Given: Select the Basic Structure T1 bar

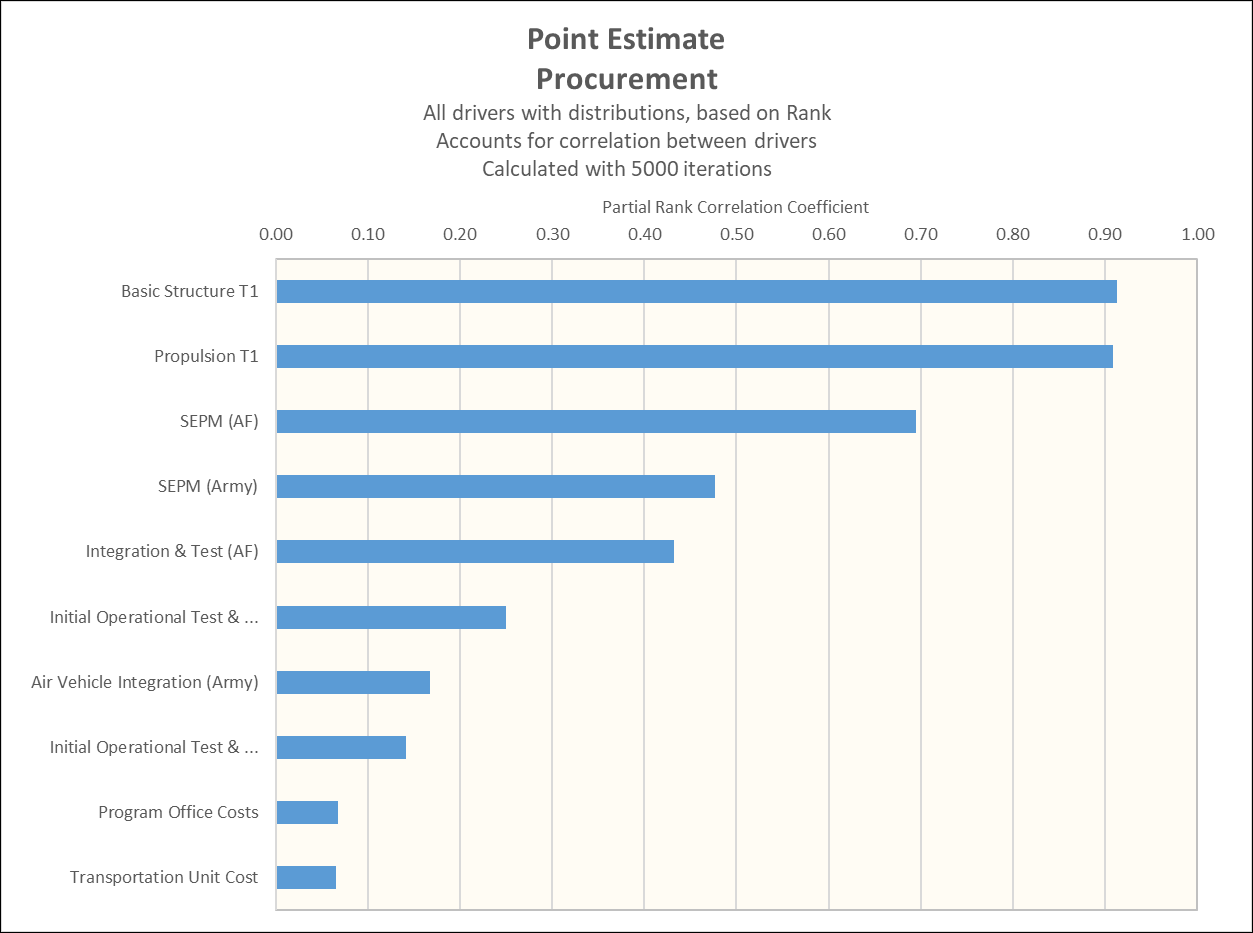Looking at the screenshot, I should (x=690, y=291).
